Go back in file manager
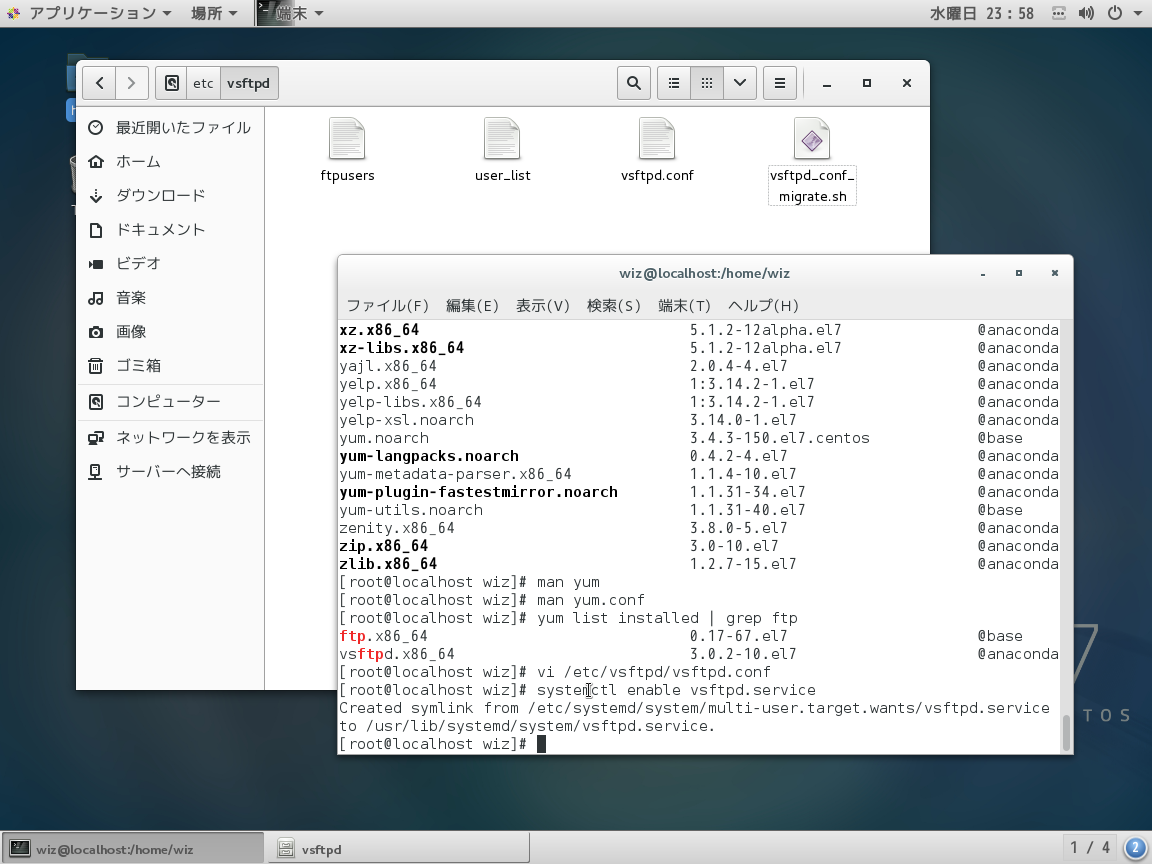Image resolution: width=1152 pixels, height=864 pixels. 99,83
